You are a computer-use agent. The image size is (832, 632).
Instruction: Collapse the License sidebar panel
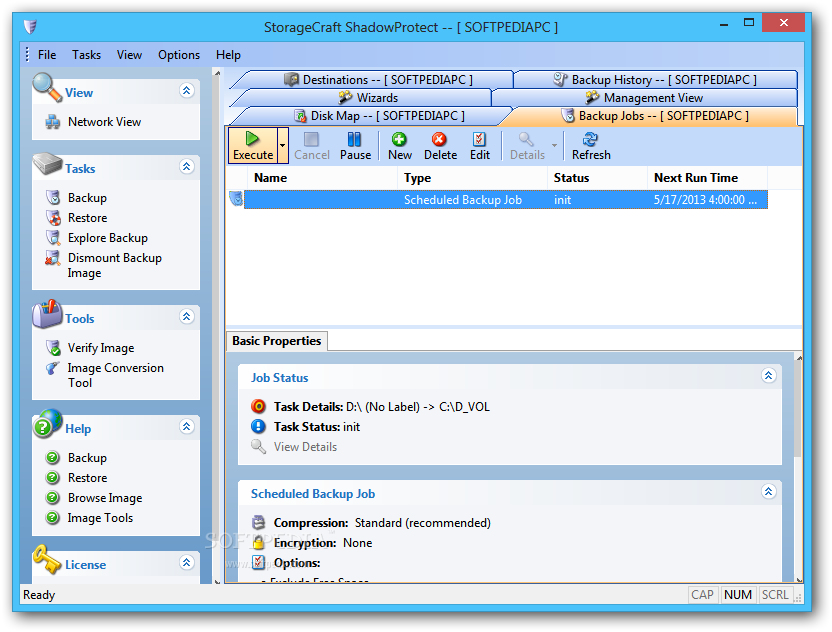click(186, 562)
